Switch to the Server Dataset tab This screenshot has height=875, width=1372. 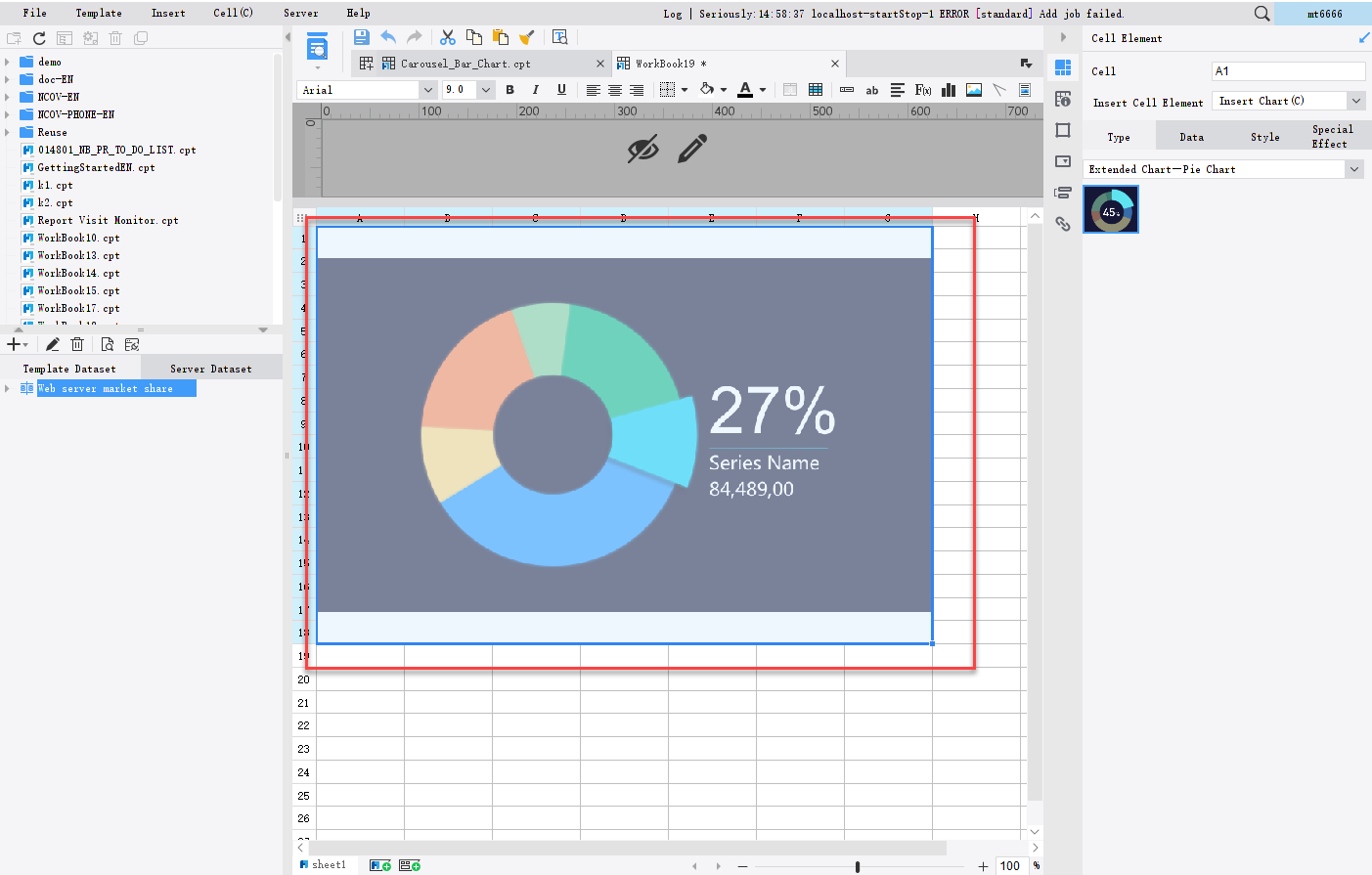tap(211, 368)
